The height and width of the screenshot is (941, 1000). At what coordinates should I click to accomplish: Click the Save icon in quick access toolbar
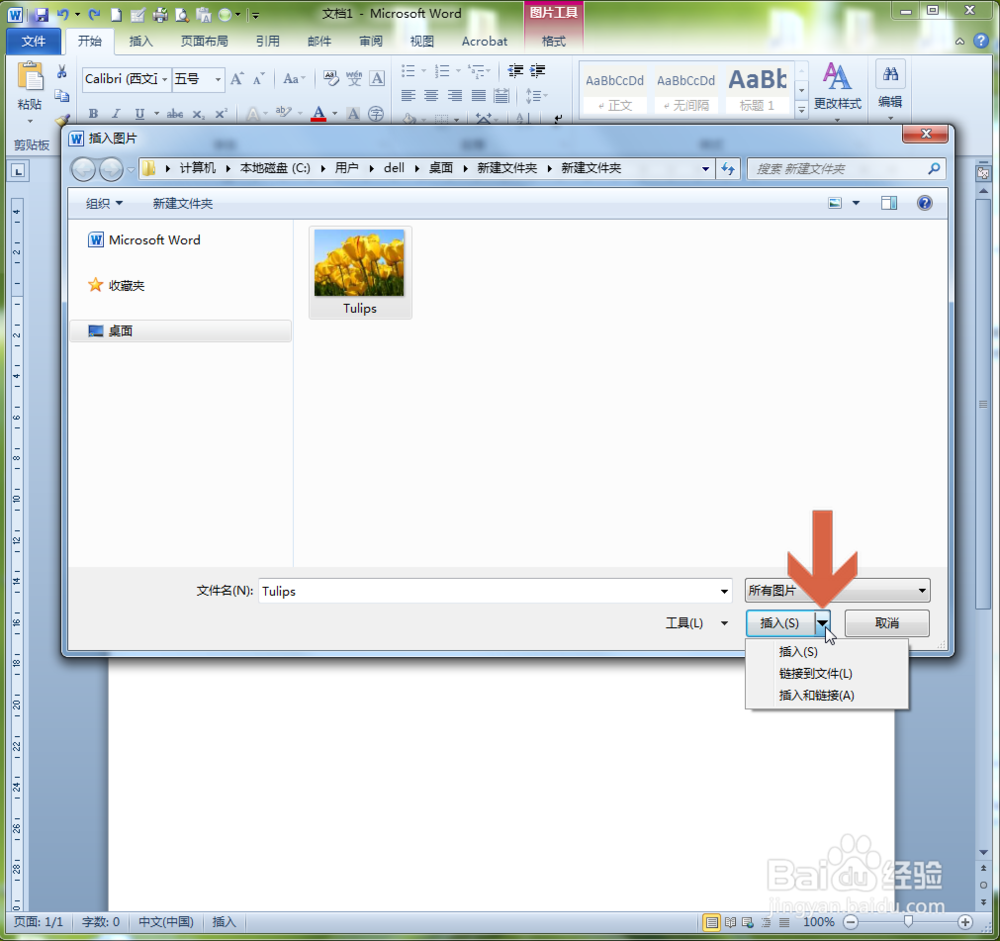click(x=41, y=14)
